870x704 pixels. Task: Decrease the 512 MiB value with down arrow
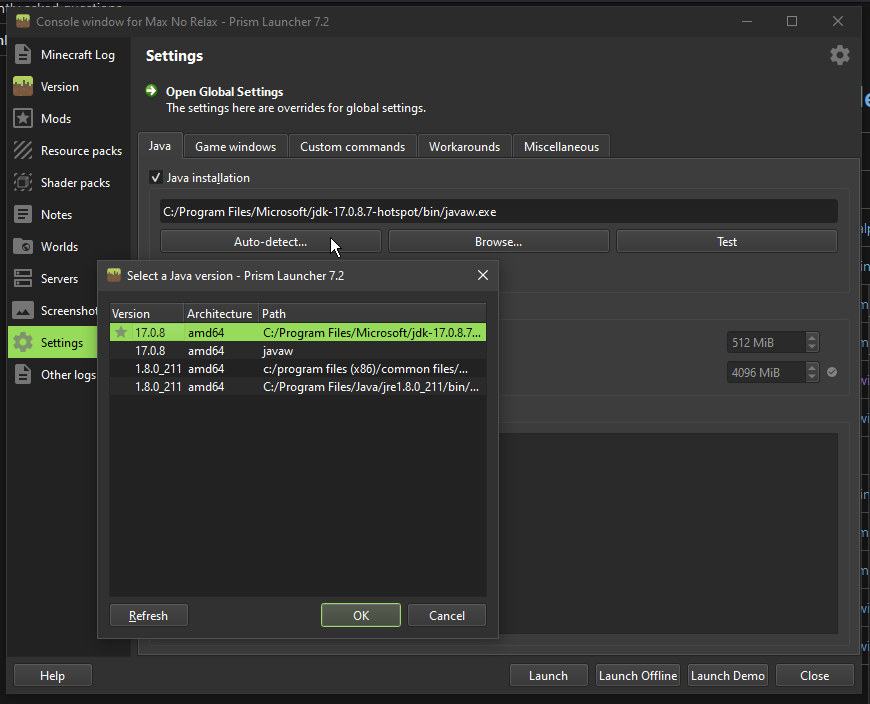pos(812,347)
